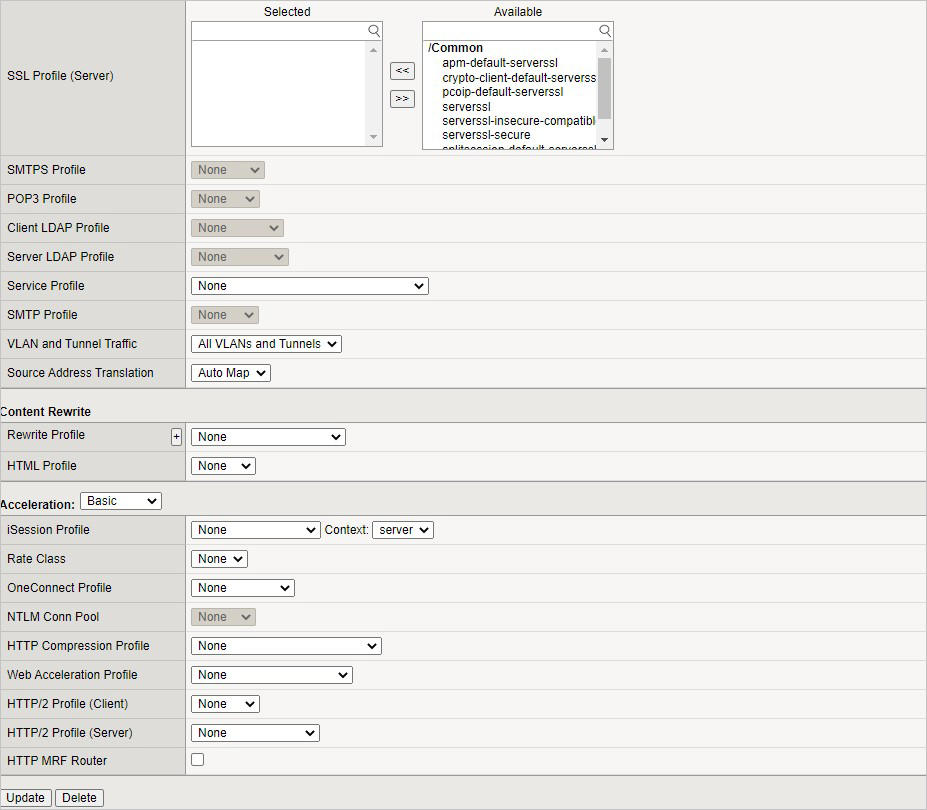Click the Selected list search input field
The height and width of the screenshot is (810, 927).
pyautogui.click(x=280, y=31)
